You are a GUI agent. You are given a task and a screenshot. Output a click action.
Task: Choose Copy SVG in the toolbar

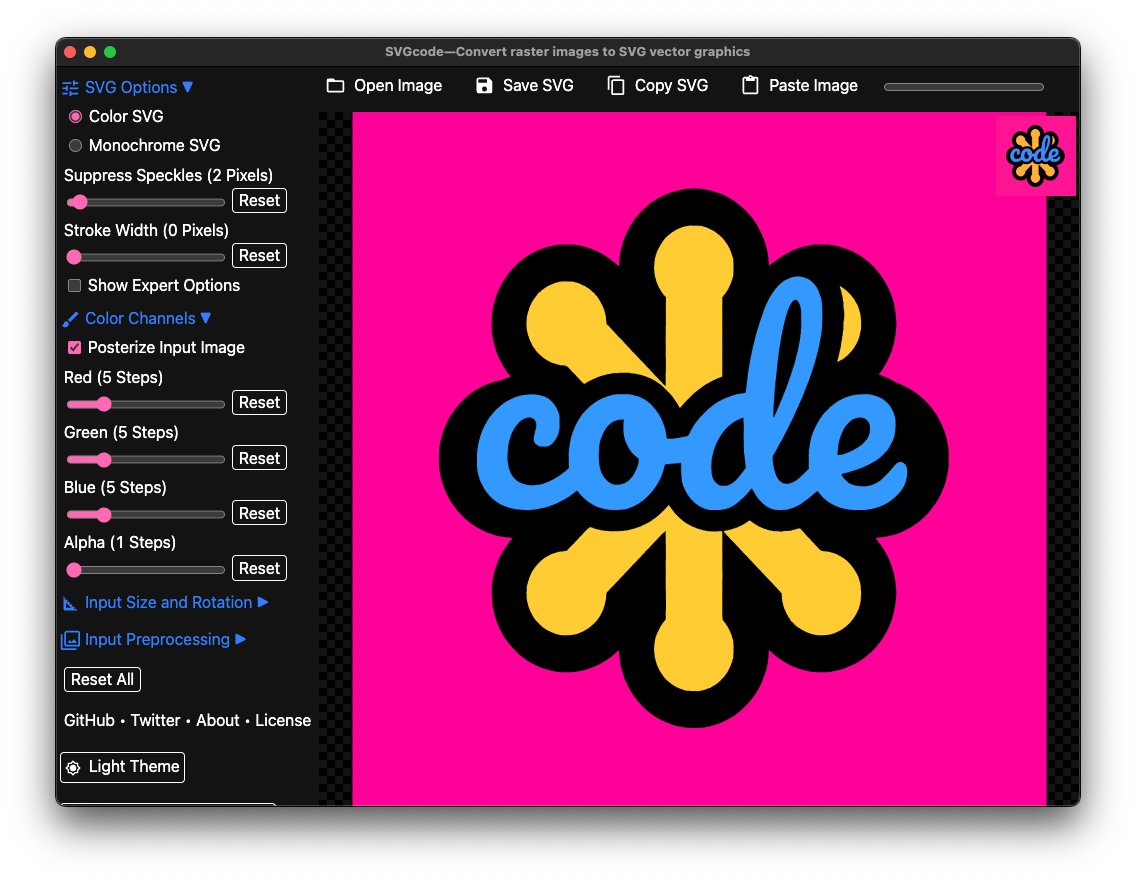point(658,85)
